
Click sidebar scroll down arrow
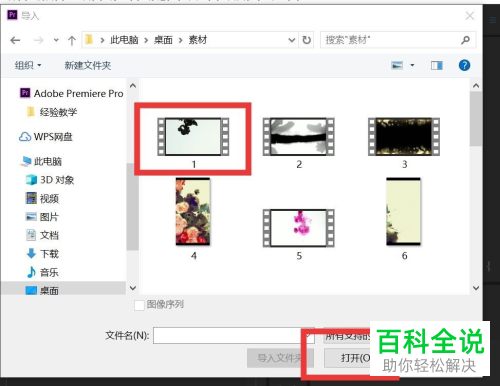(x=133, y=288)
